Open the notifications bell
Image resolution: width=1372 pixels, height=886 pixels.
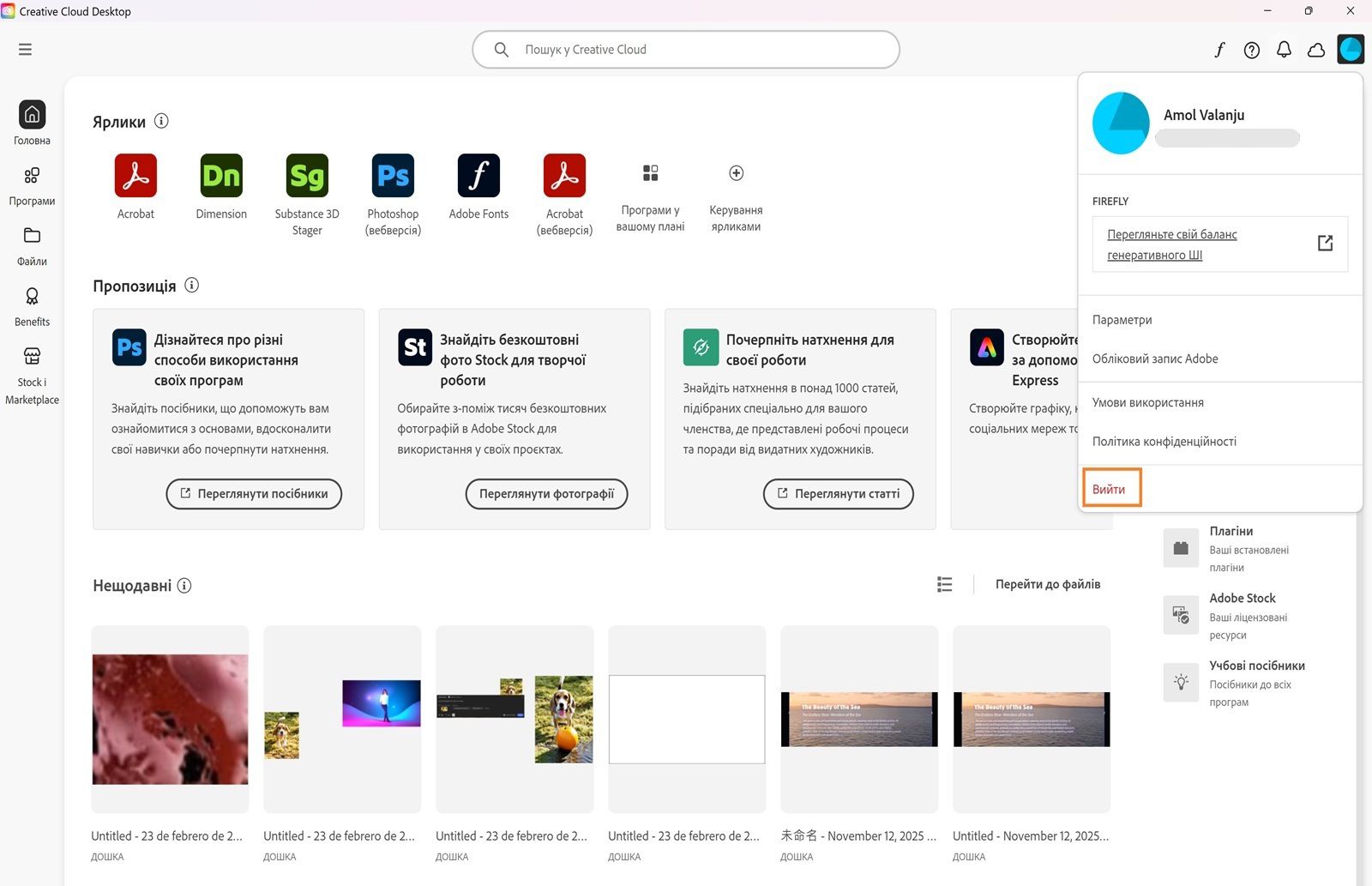pyautogui.click(x=1284, y=50)
